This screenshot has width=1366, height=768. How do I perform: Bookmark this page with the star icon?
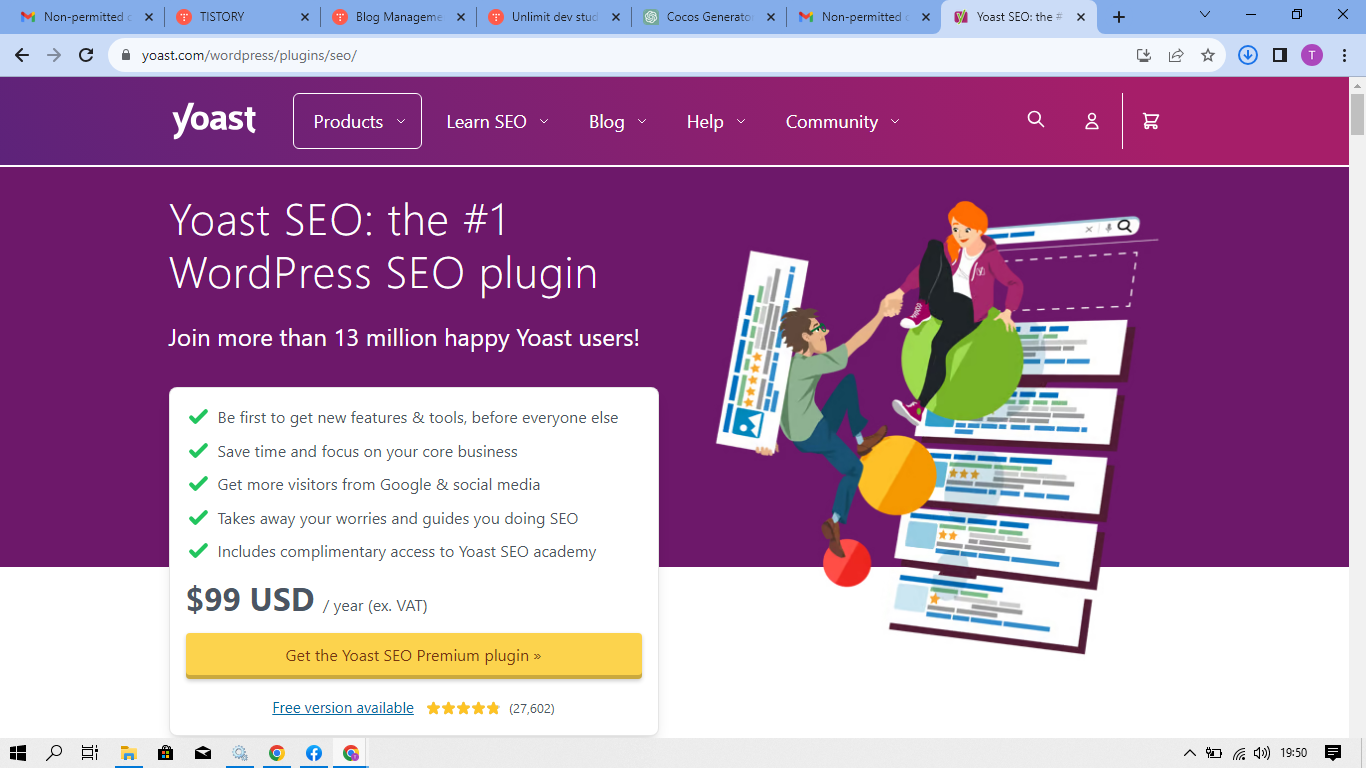pos(1208,55)
